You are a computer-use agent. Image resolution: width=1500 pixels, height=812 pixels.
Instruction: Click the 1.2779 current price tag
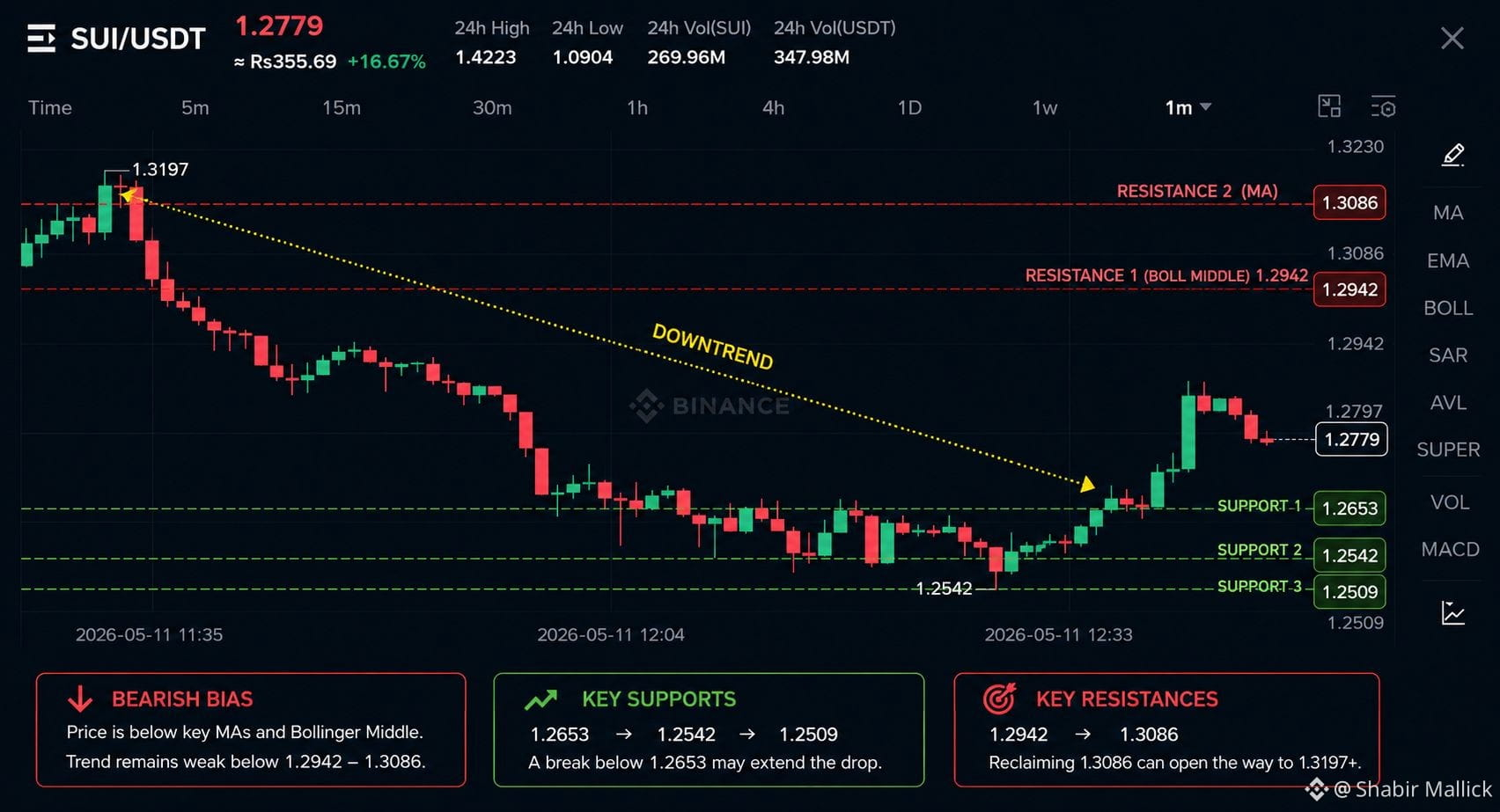[1351, 439]
